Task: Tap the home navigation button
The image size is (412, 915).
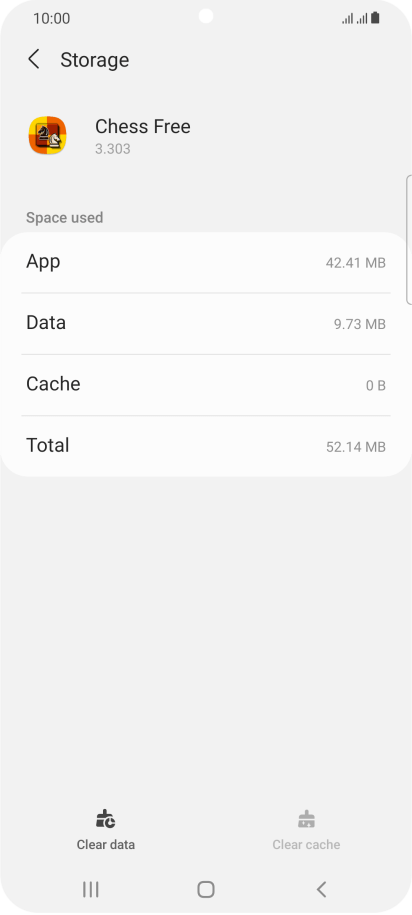Action: (x=206, y=889)
